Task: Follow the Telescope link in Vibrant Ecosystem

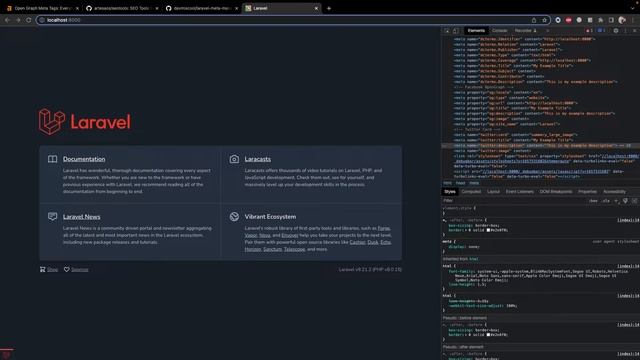Action: point(294,249)
